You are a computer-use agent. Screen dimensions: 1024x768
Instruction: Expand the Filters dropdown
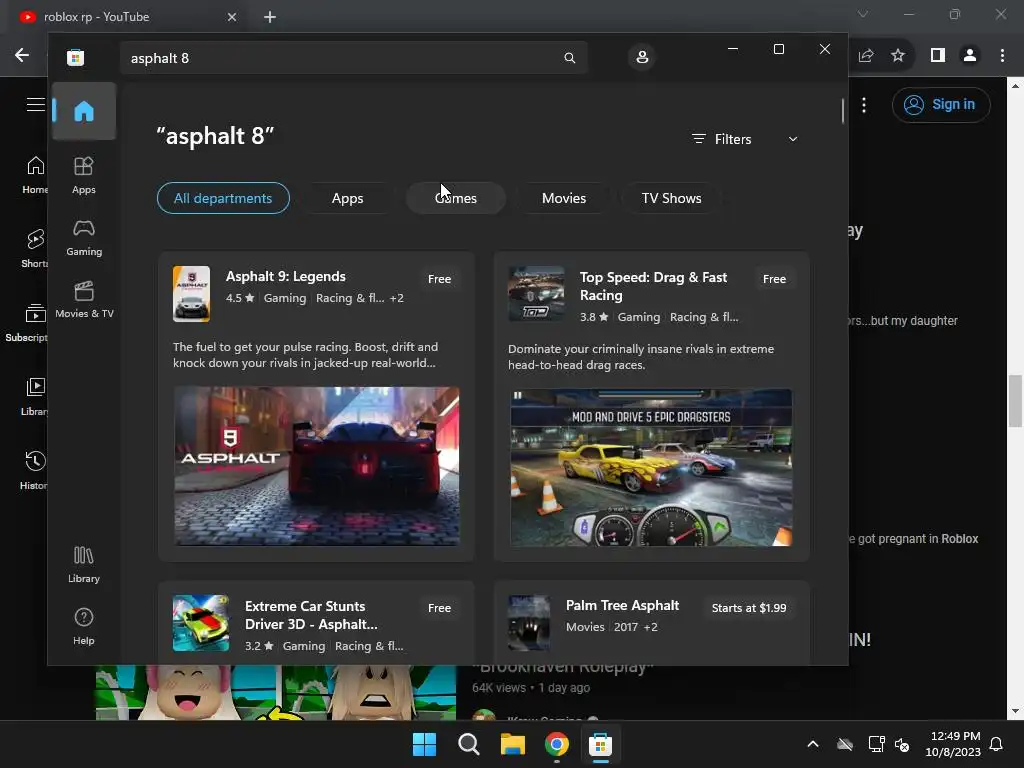click(x=745, y=139)
